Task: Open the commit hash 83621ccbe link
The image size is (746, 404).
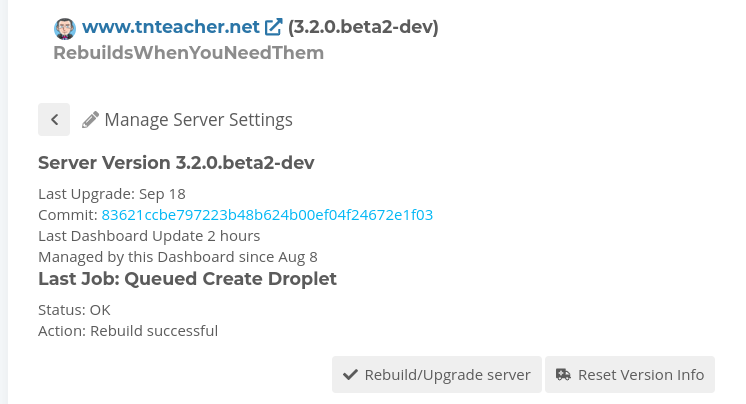Action: tap(267, 214)
